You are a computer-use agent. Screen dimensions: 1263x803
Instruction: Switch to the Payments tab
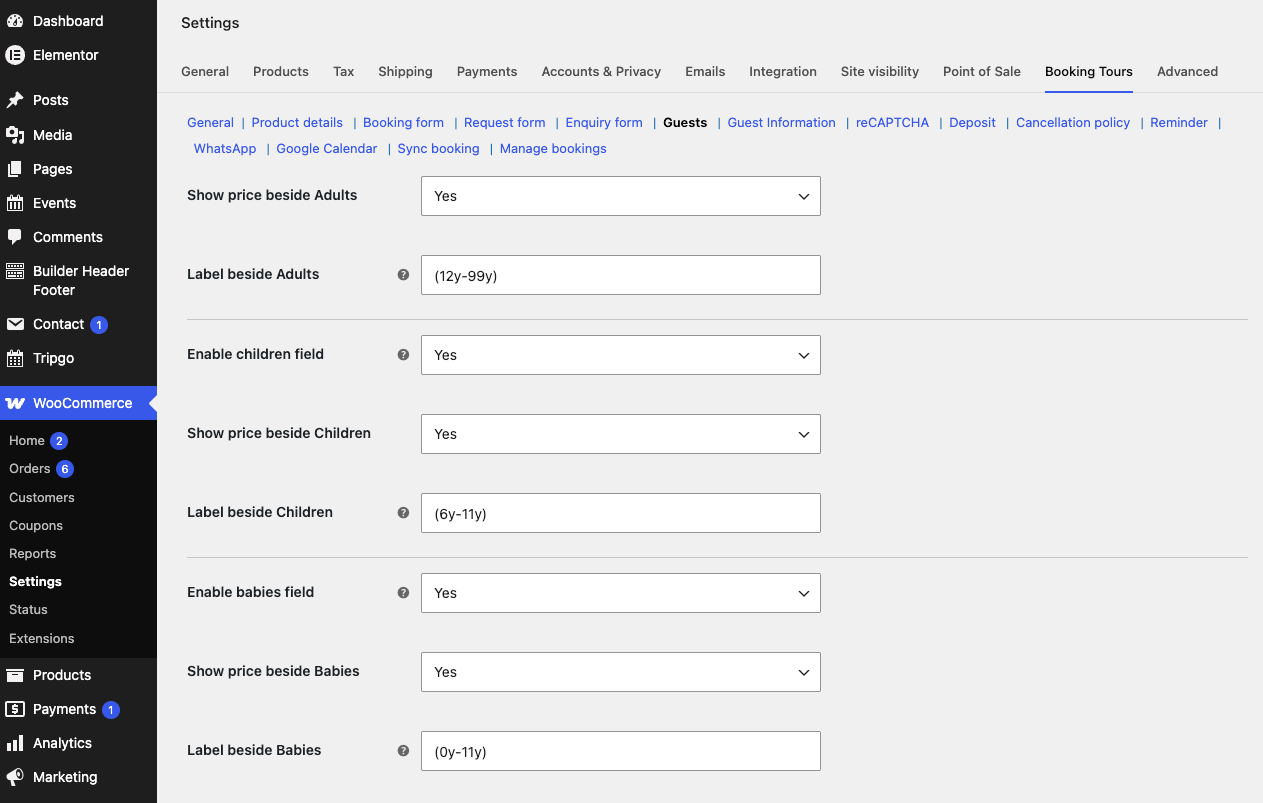487,71
